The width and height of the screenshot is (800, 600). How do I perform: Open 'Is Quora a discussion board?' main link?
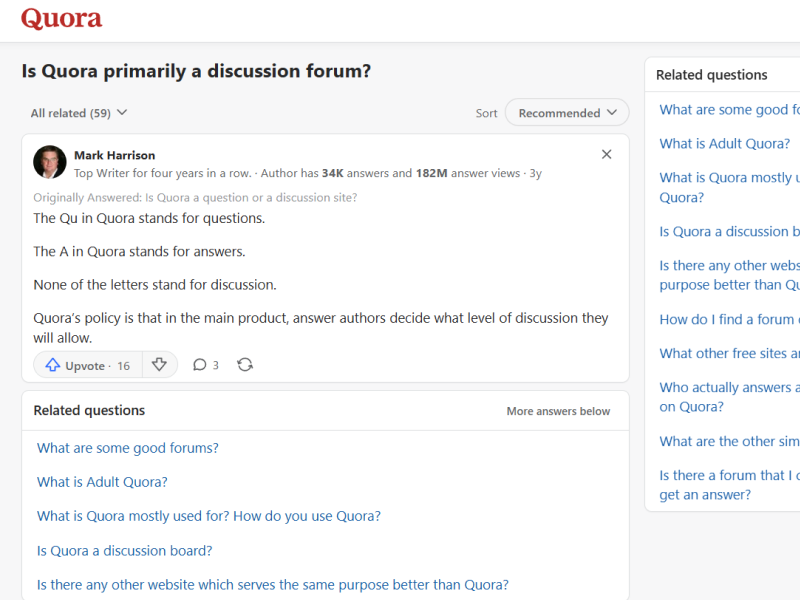tap(124, 551)
